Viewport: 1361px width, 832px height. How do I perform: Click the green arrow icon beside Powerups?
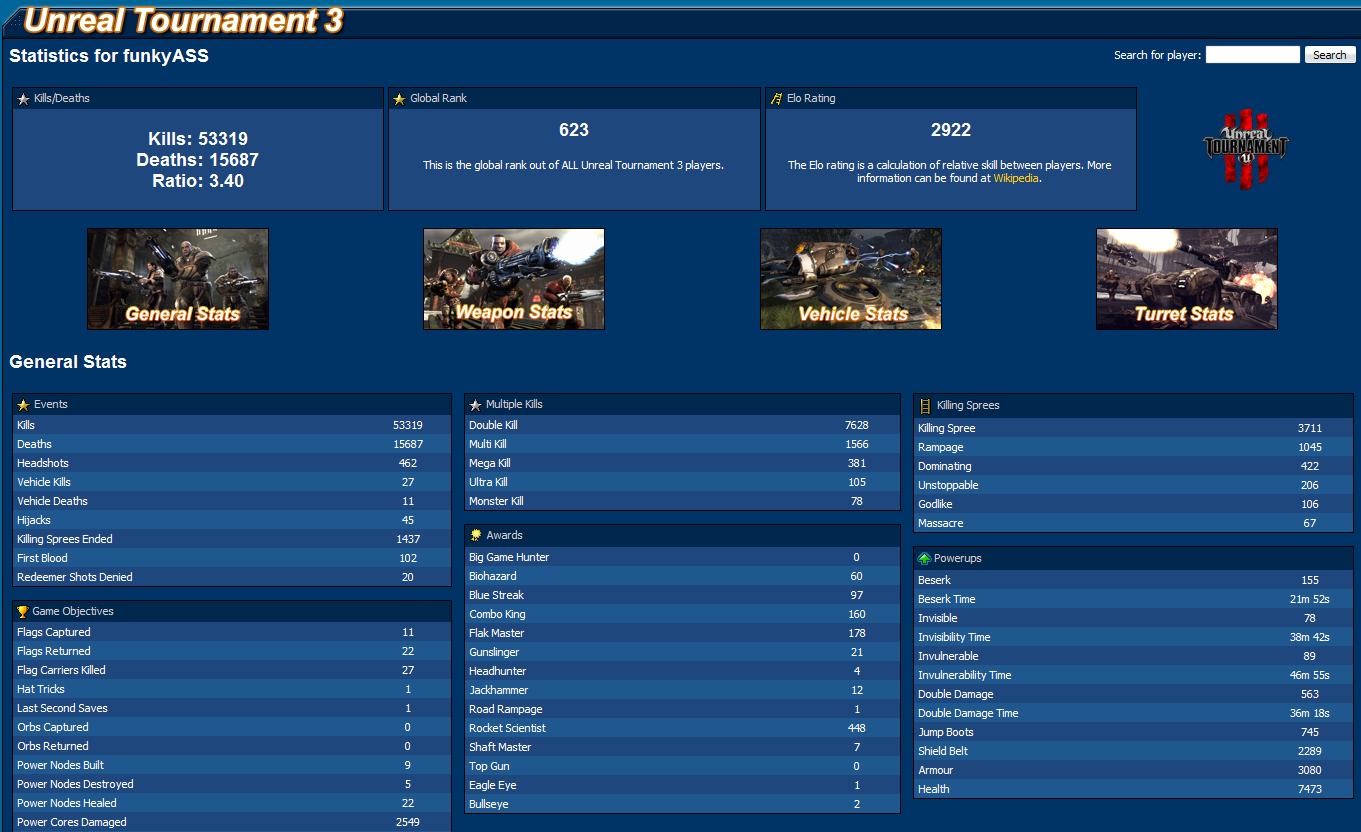tap(925, 558)
